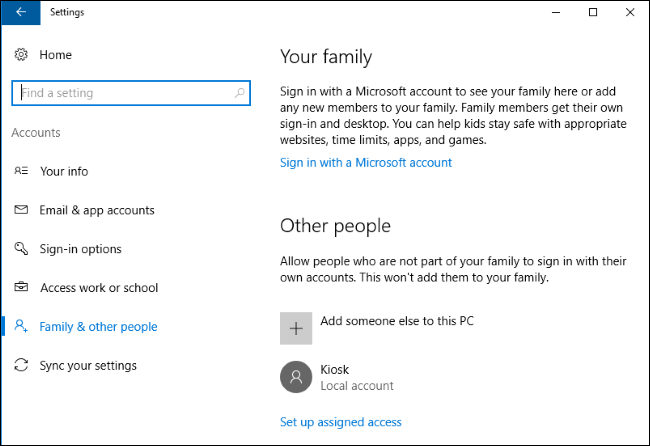Click the plus icon to add someone
The image size is (650, 446).
(296, 328)
